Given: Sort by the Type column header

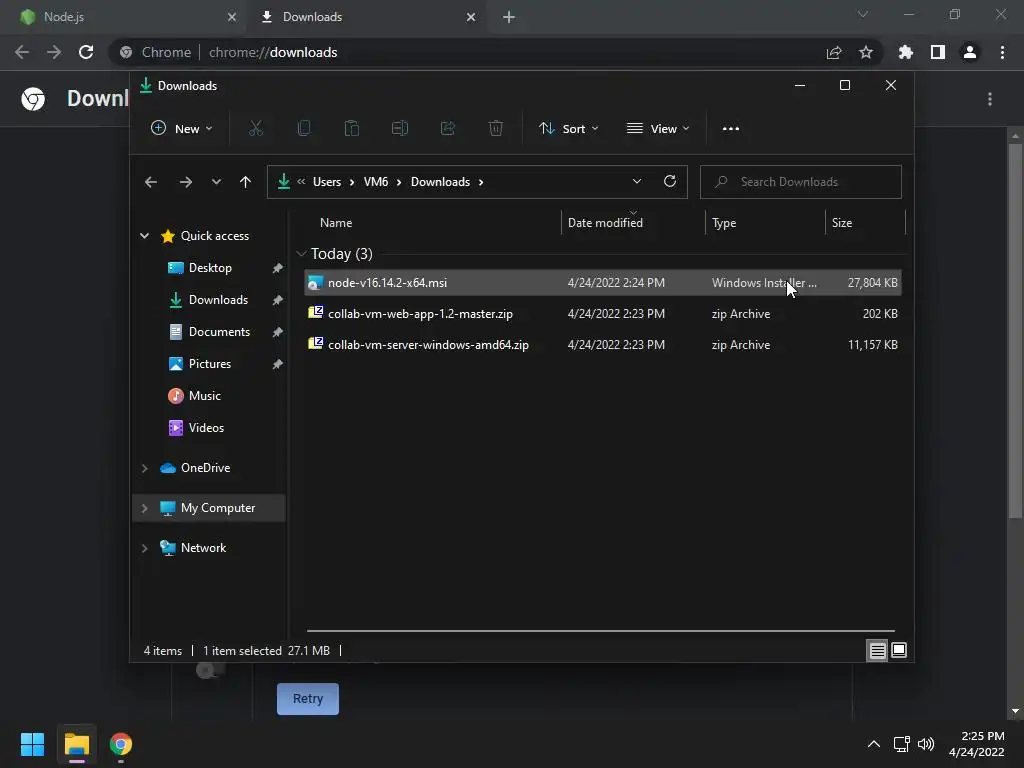Looking at the screenshot, I should click(765, 223).
